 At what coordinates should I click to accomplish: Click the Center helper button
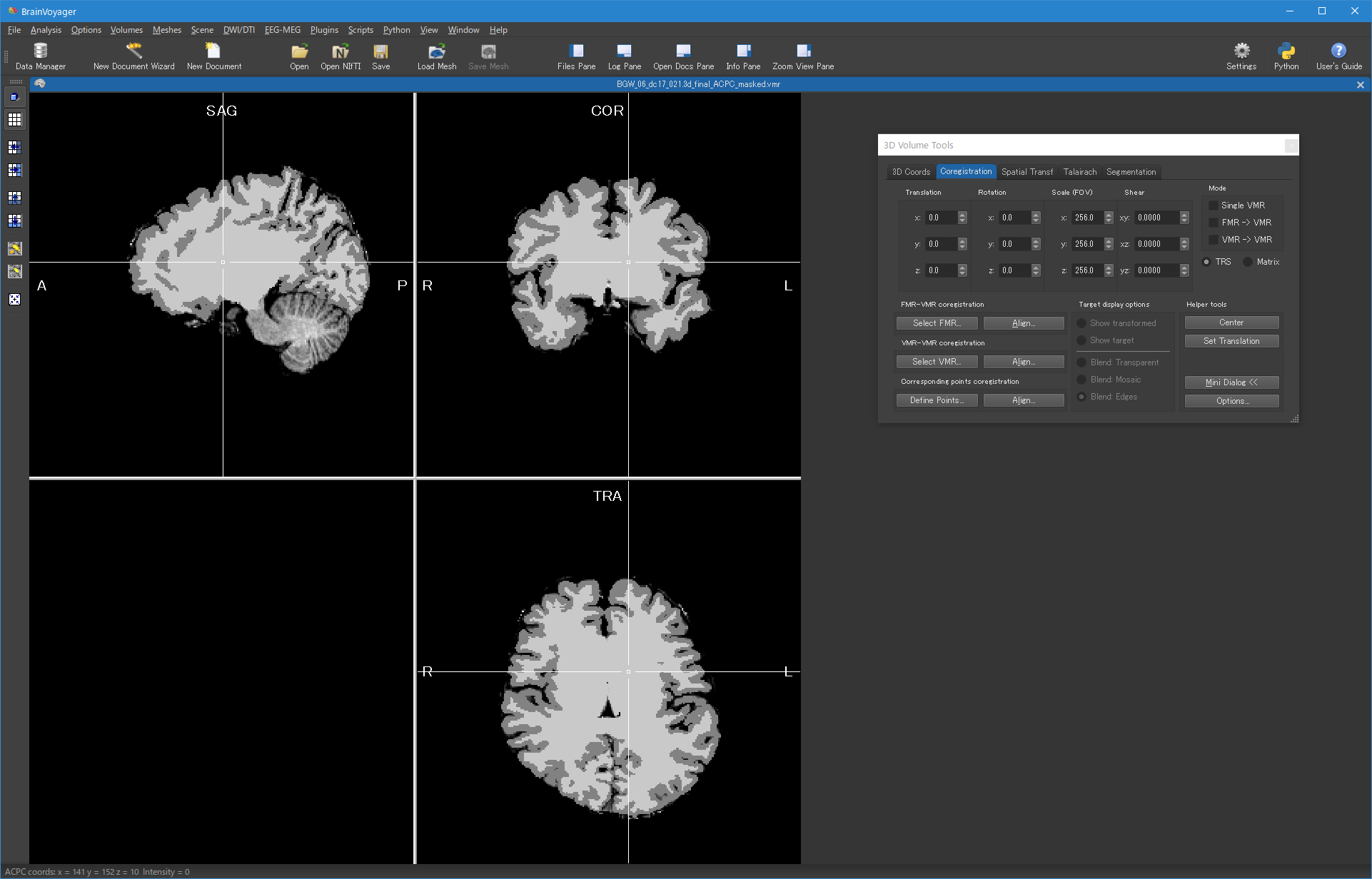point(1231,322)
